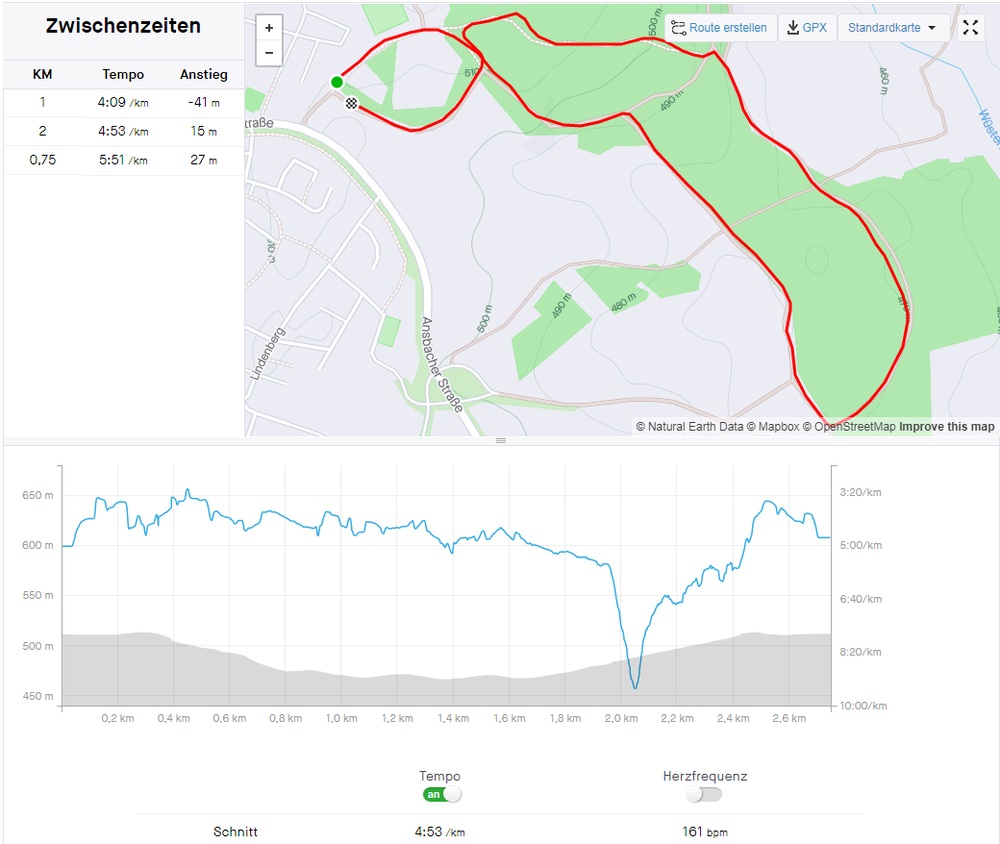Select the kilometer 2 split row

(x=123, y=131)
